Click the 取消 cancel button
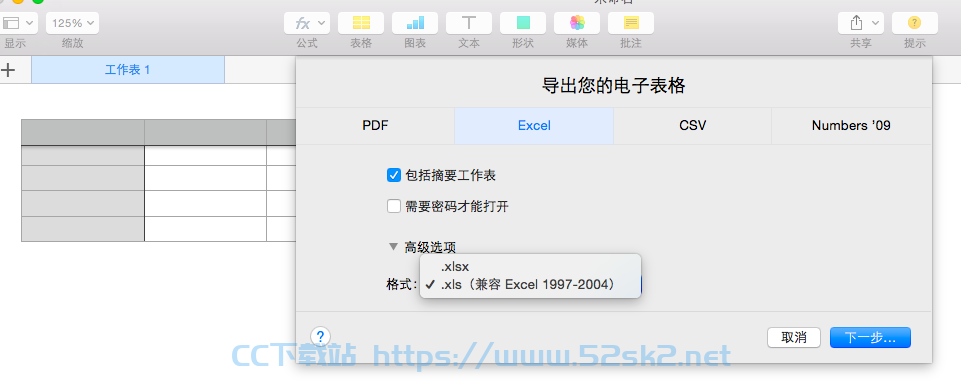The height and width of the screenshot is (386, 961). pos(794,338)
